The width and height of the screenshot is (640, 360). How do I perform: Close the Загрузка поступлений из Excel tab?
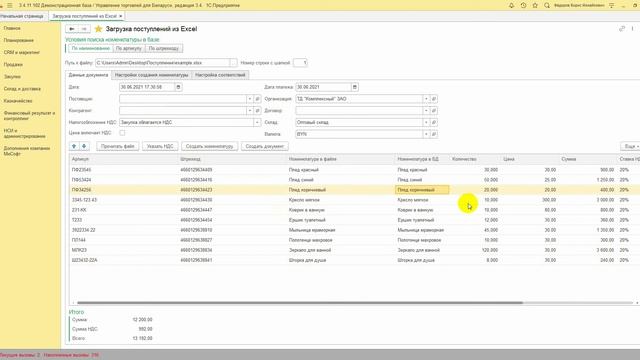coord(120,16)
